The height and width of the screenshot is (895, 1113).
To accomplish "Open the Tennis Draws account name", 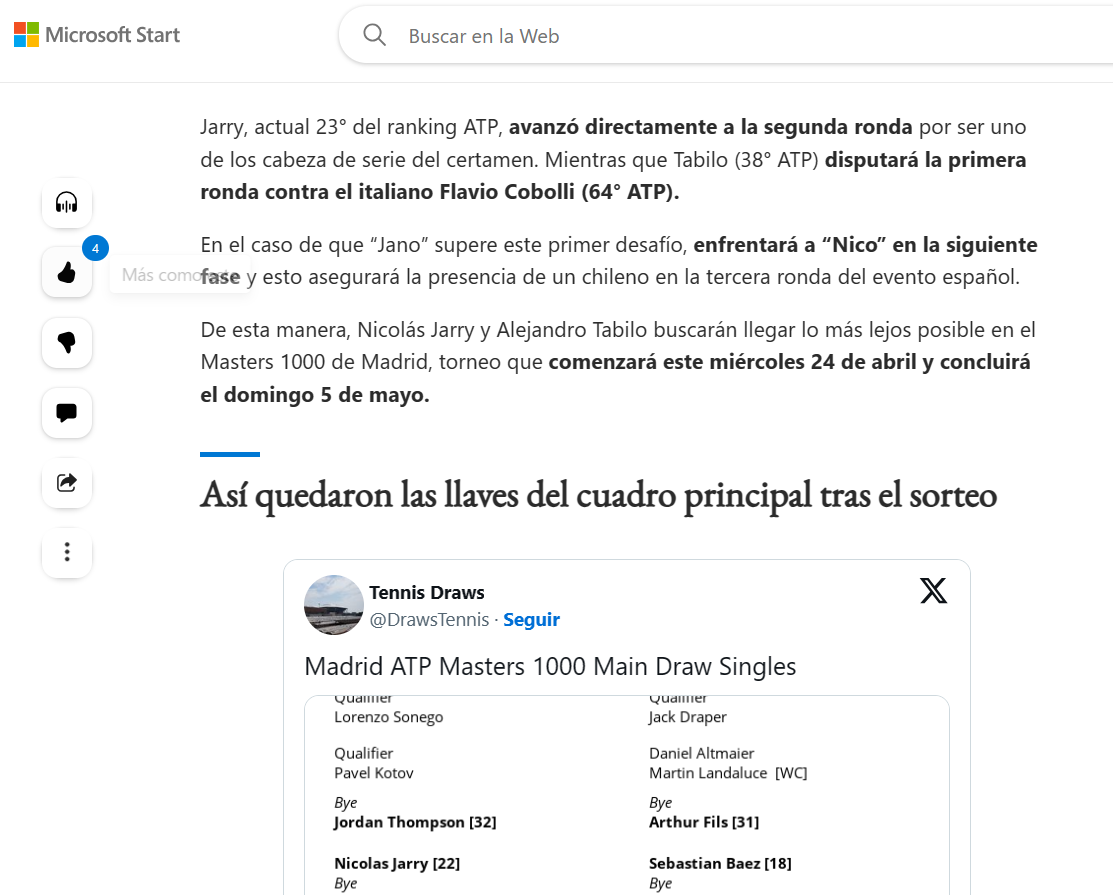I will (x=427, y=593).
